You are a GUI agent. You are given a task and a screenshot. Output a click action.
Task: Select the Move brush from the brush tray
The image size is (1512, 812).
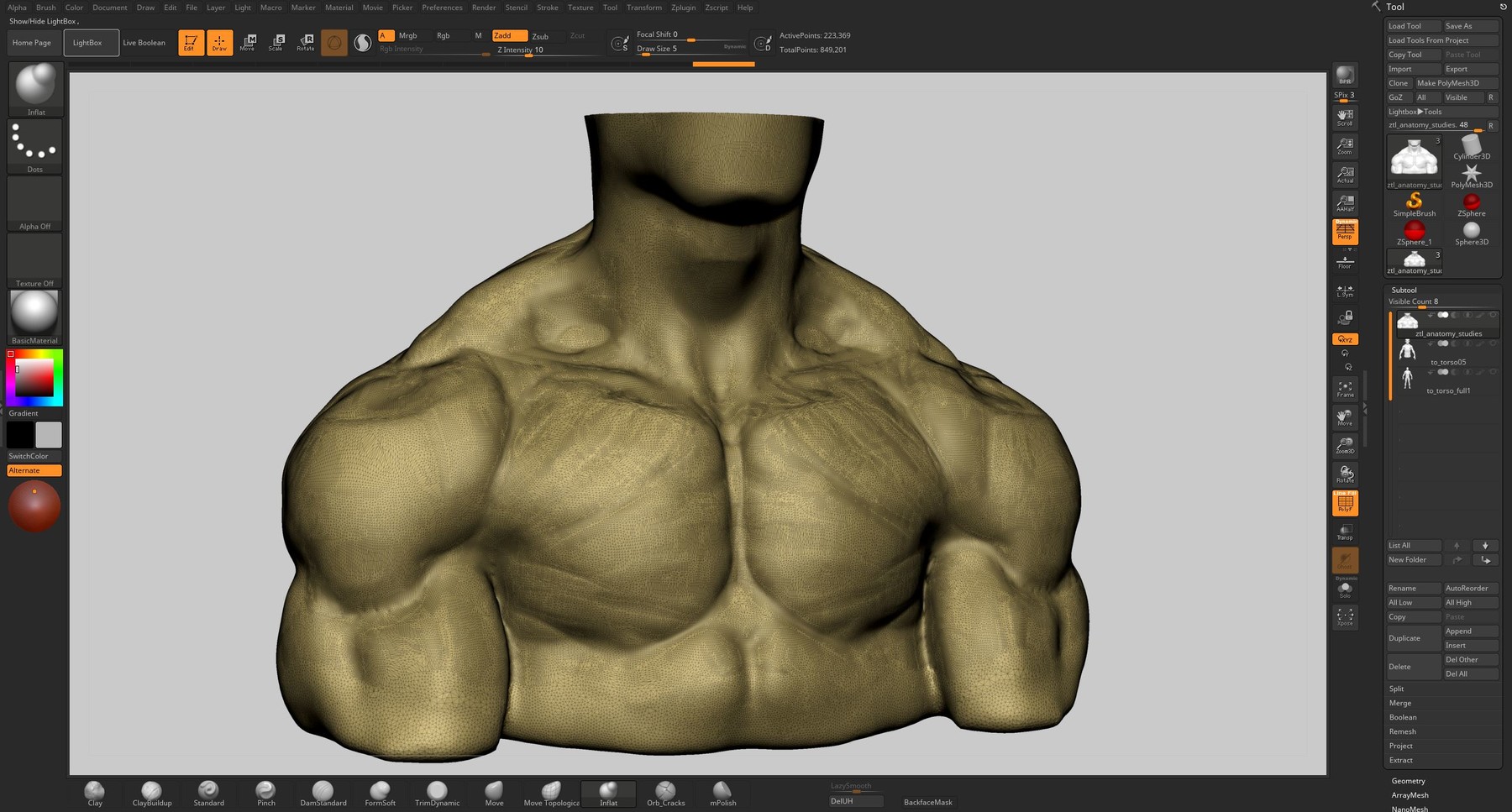[x=494, y=790]
